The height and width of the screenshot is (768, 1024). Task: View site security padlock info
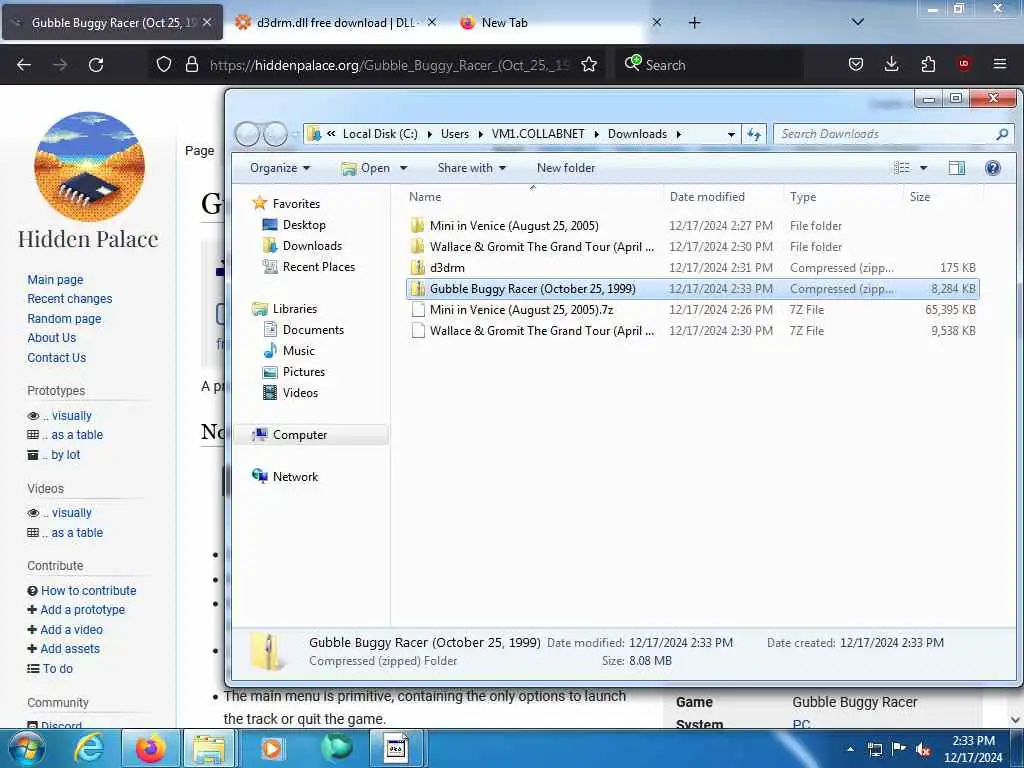[191, 65]
